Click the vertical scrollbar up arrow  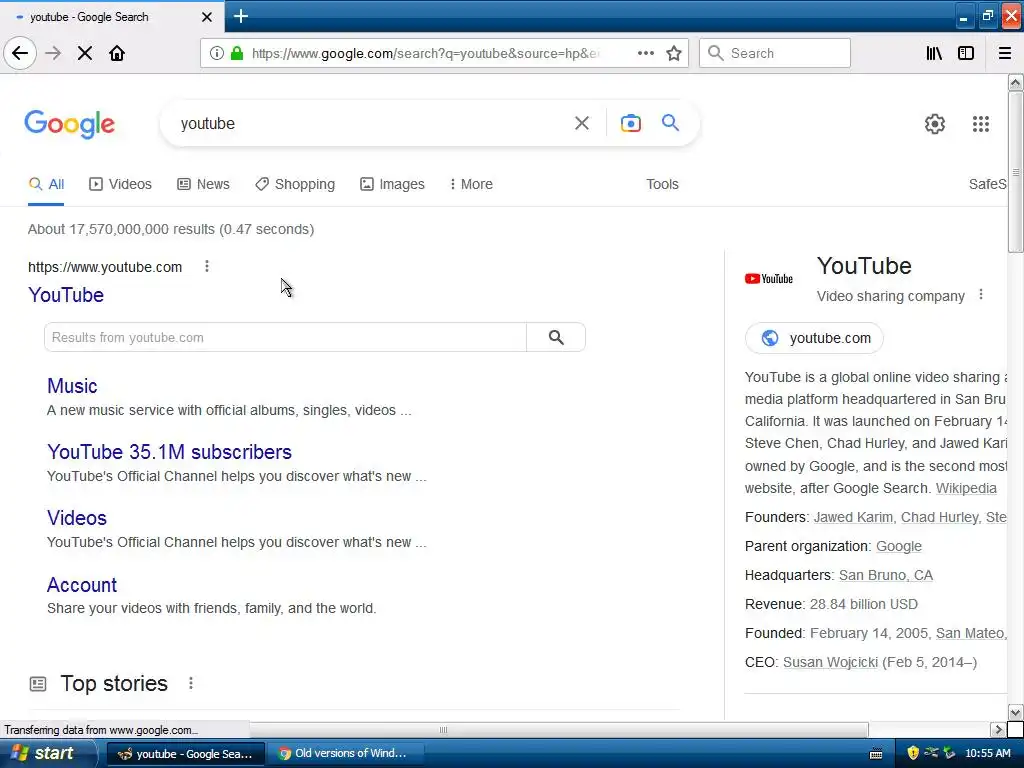pos(1015,82)
